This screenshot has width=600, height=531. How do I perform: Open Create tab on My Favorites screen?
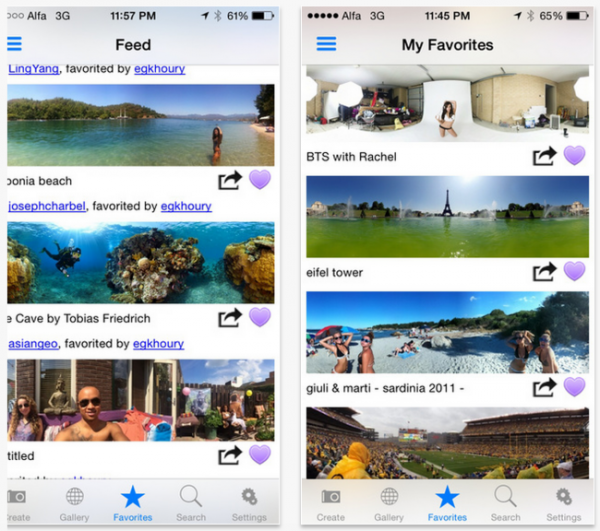[x=331, y=503]
